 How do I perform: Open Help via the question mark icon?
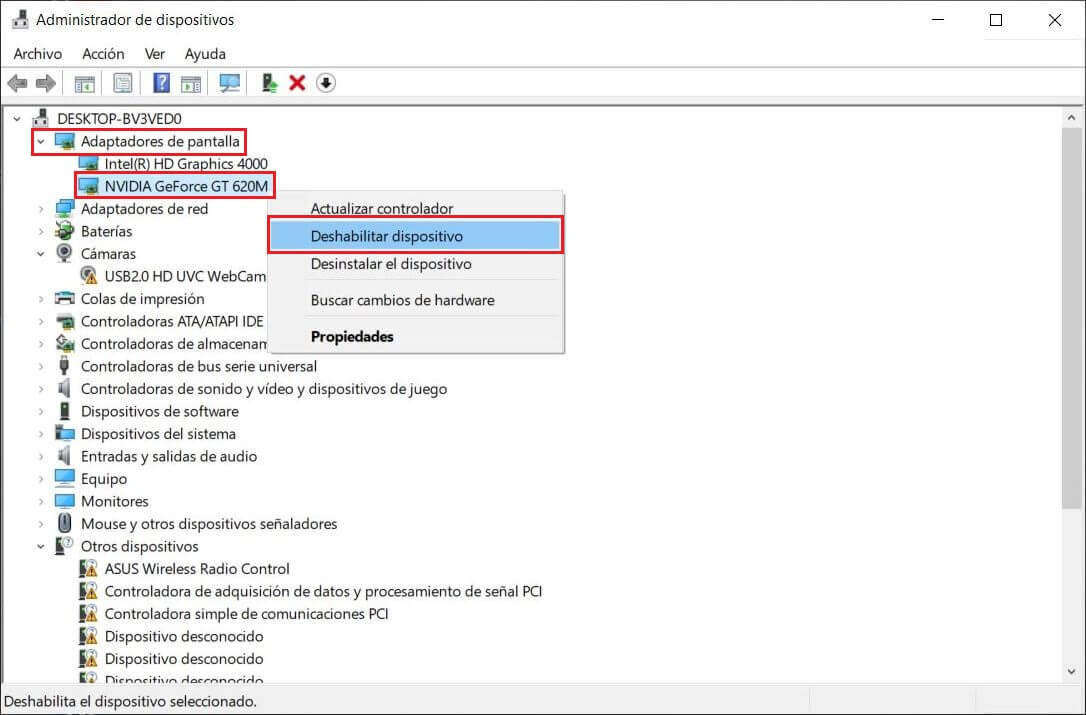click(161, 83)
